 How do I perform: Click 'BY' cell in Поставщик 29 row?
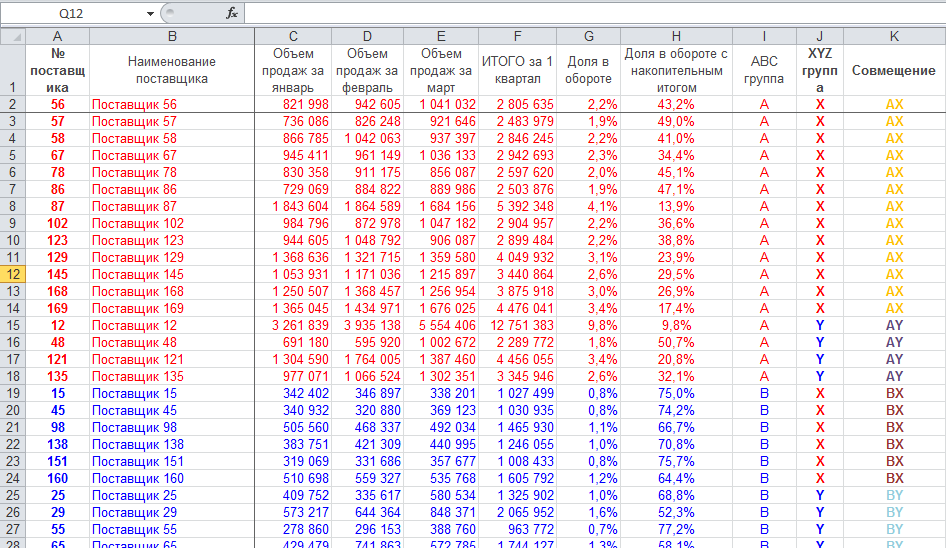pos(894,512)
